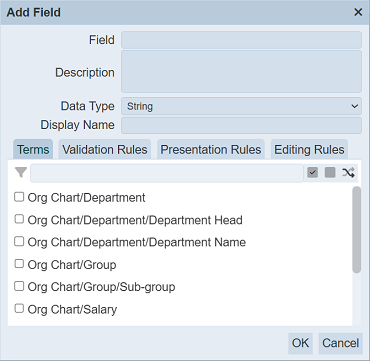Click the filter funnel icon
This screenshot has width=370, height=361.
tap(21, 173)
